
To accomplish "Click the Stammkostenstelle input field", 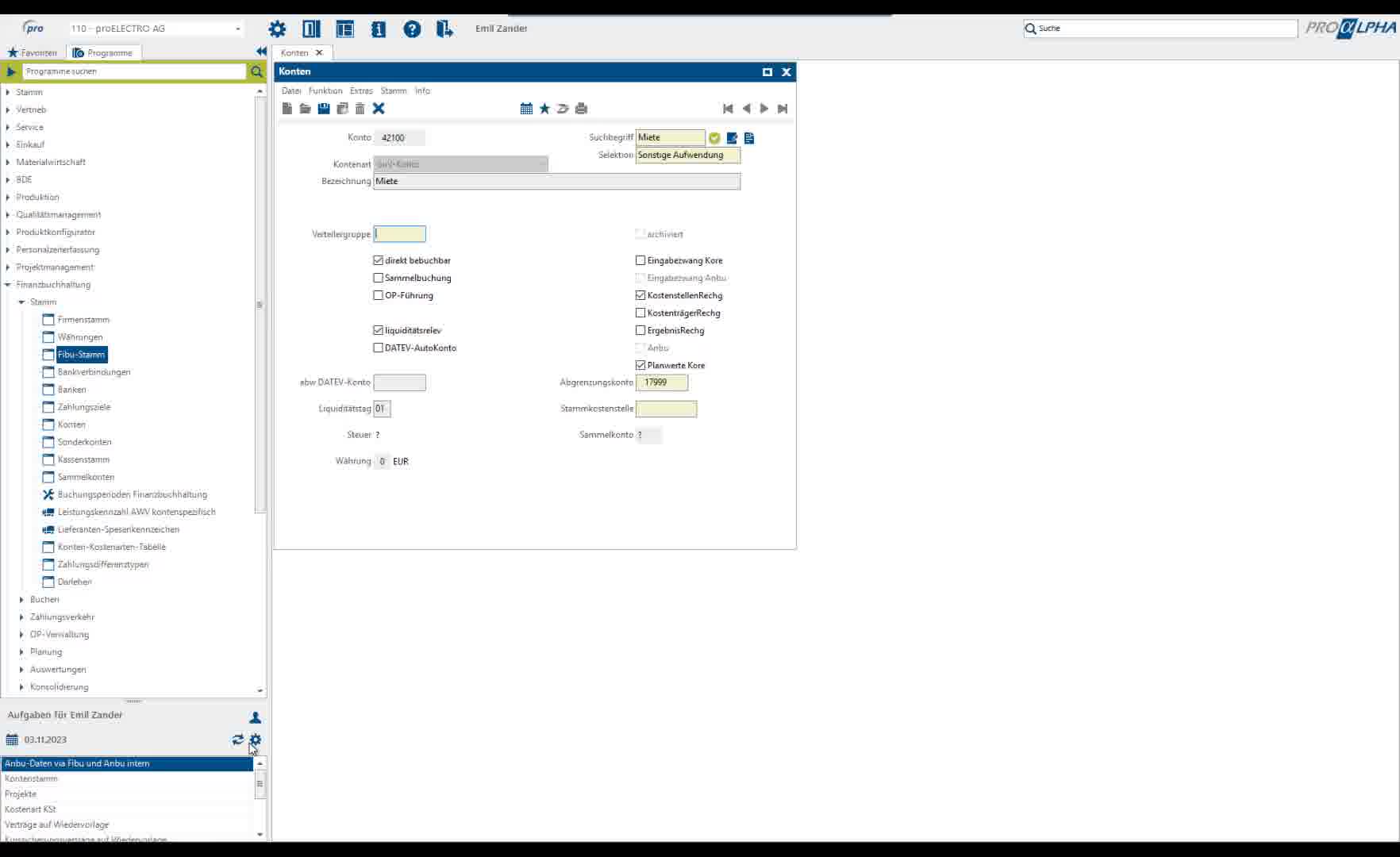I will click(x=667, y=409).
